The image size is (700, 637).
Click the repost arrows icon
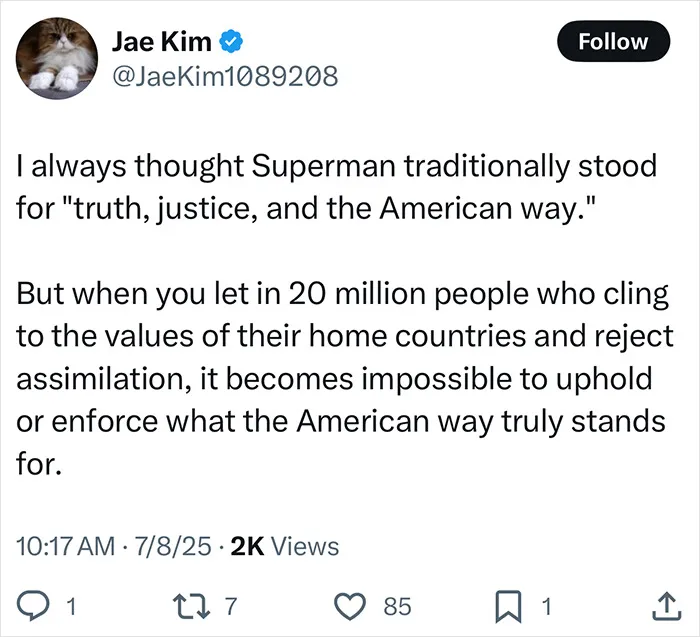[191, 606]
